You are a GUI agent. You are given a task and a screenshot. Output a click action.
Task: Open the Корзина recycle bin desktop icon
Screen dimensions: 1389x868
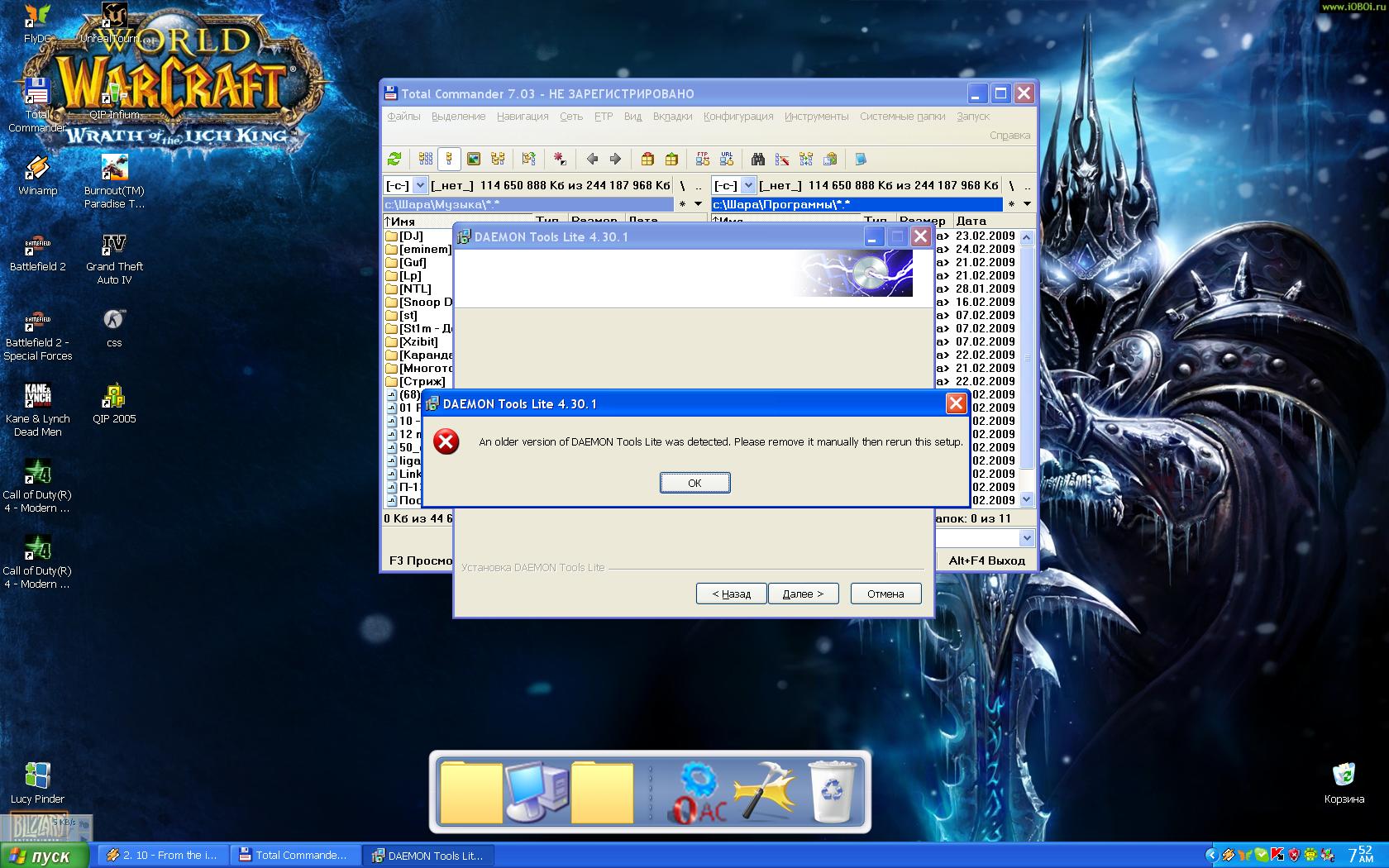pos(1344,782)
